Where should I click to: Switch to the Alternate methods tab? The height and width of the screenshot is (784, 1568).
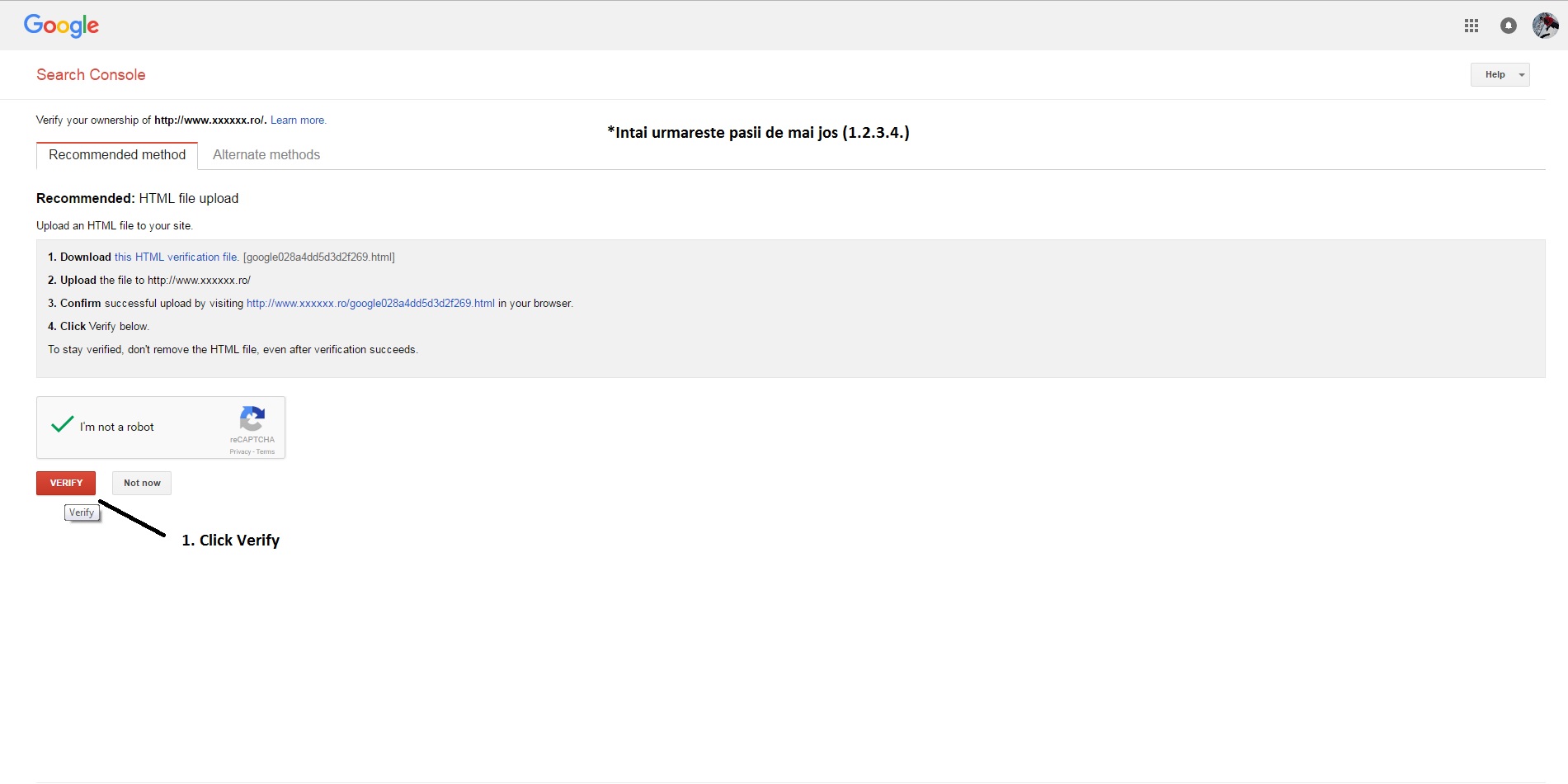(266, 155)
